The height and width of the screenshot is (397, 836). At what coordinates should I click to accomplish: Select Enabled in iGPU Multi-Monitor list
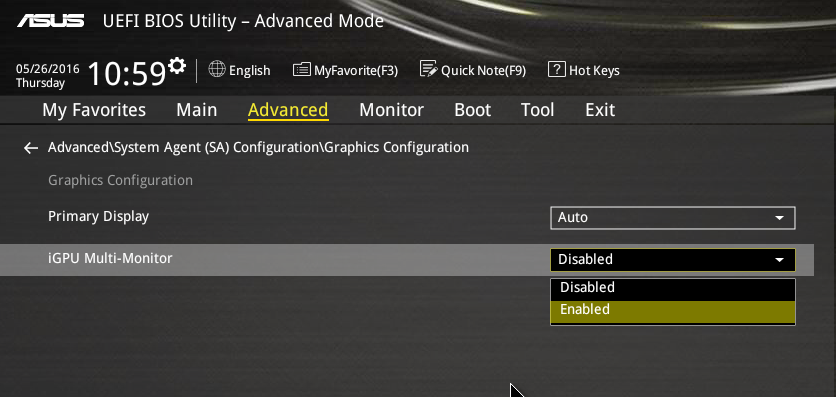click(672, 310)
